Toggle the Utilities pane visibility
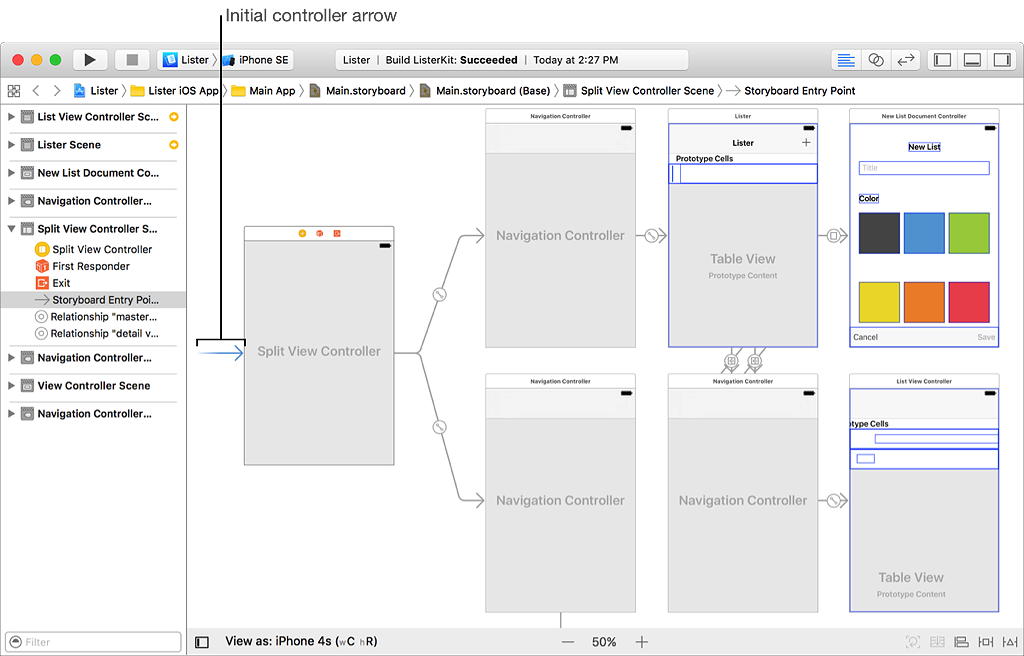 click(x=1002, y=59)
